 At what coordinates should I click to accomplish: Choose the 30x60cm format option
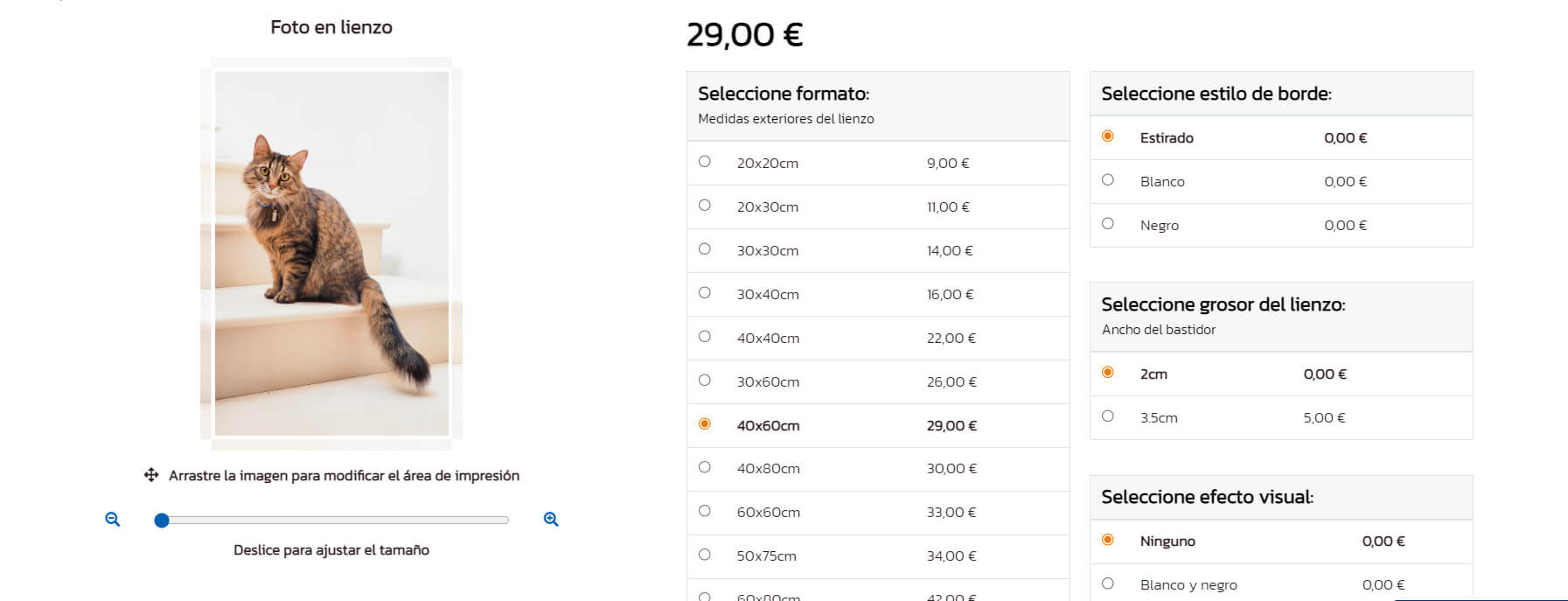pyautogui.click(x=705, y=381)
